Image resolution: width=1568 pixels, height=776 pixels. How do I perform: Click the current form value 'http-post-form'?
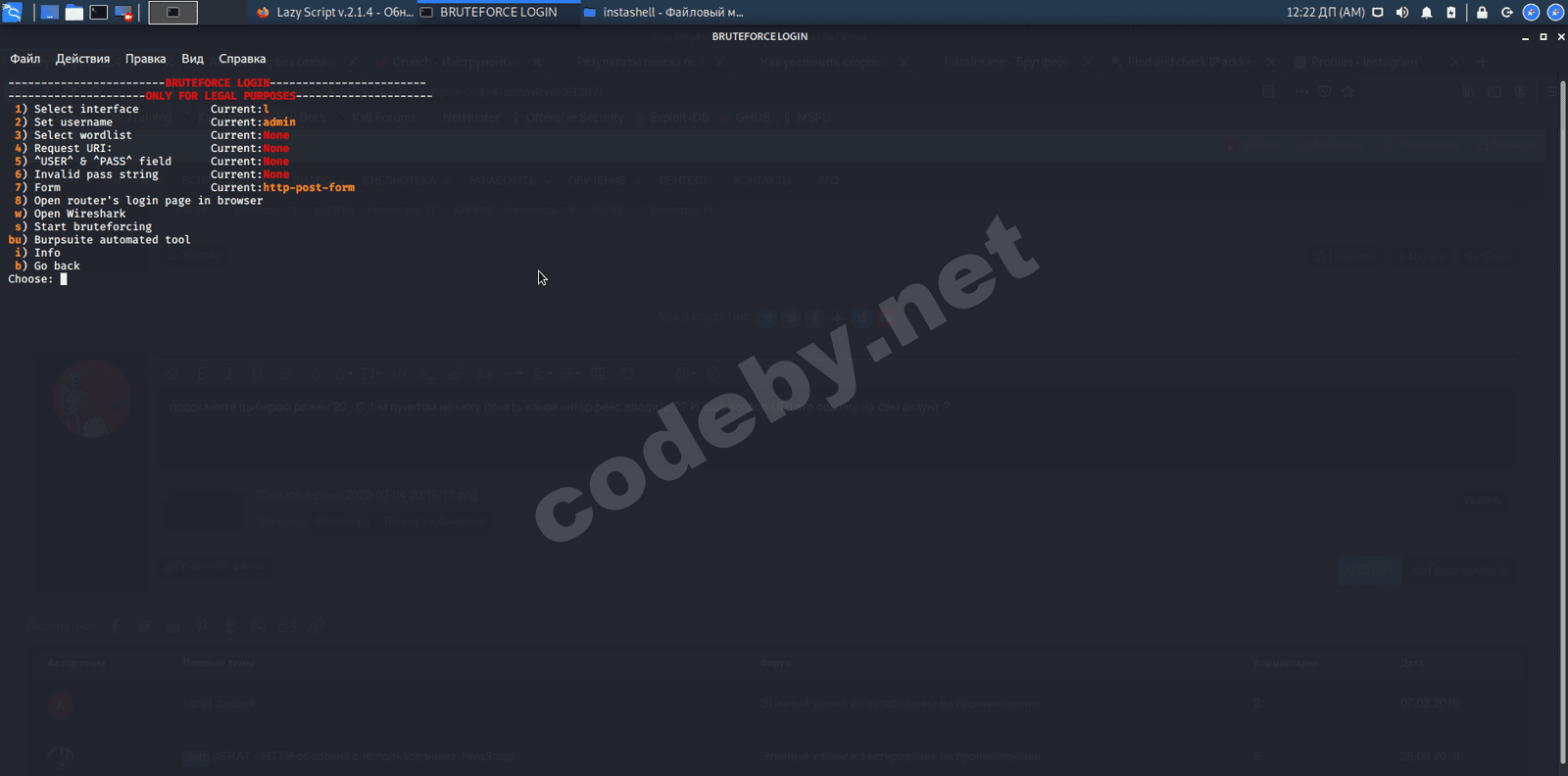tap(309, 187)
